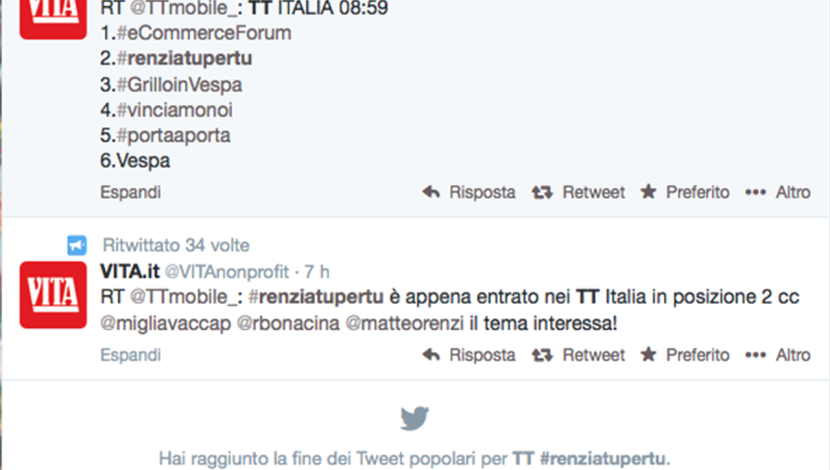Open the #vinciamonoi hashtag link

tap(174, 110)
